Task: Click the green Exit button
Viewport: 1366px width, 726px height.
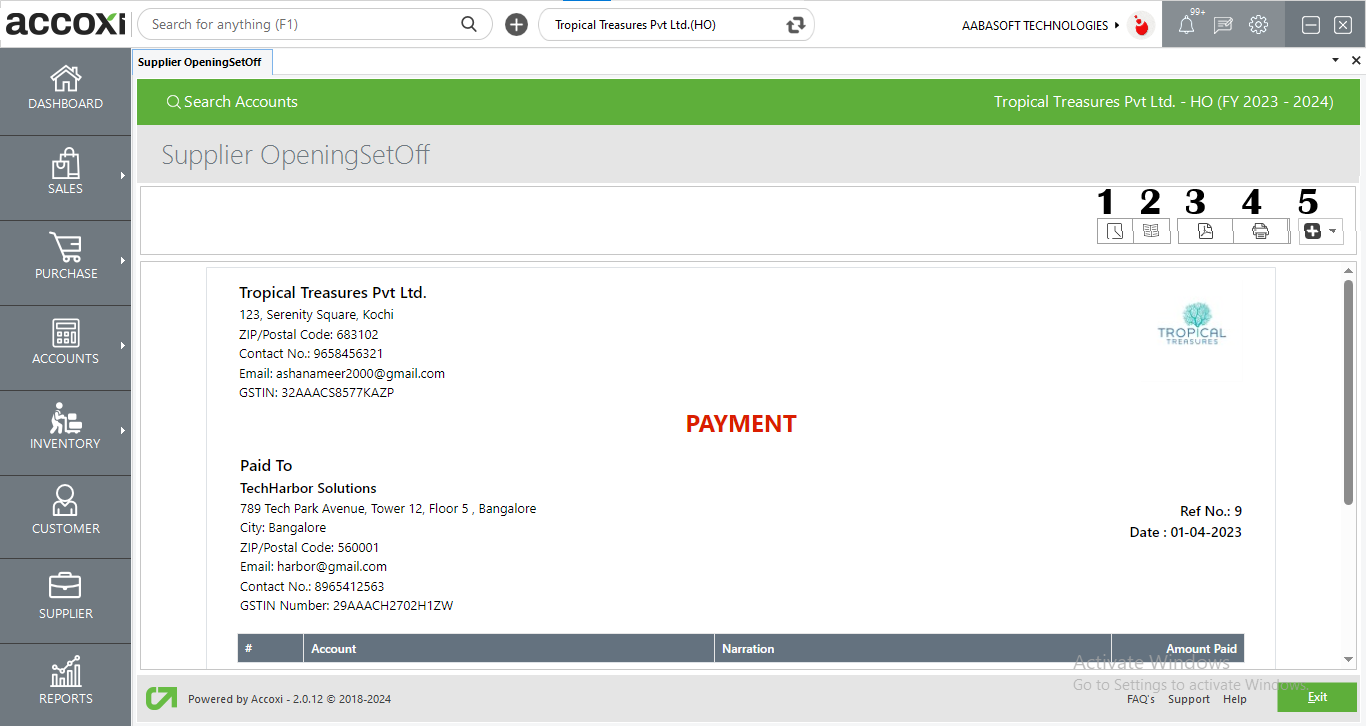Action: [x=1316, y=697]
